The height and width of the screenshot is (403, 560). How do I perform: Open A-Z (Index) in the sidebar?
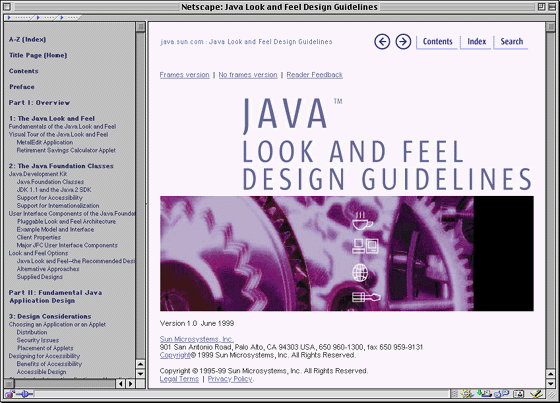(28, 39)
